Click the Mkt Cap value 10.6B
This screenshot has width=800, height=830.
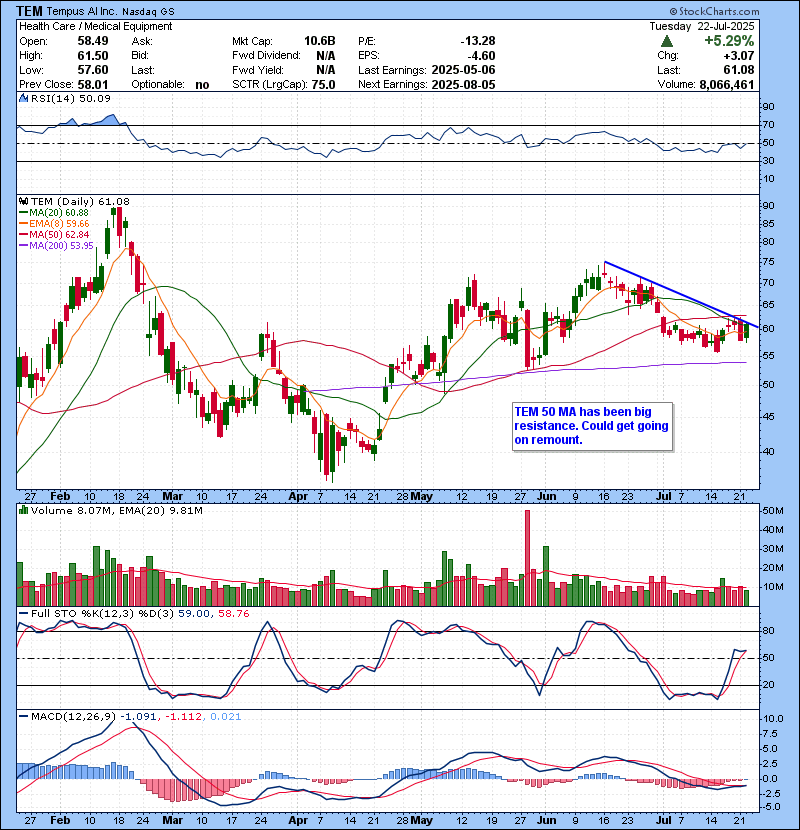pos(320,41)
